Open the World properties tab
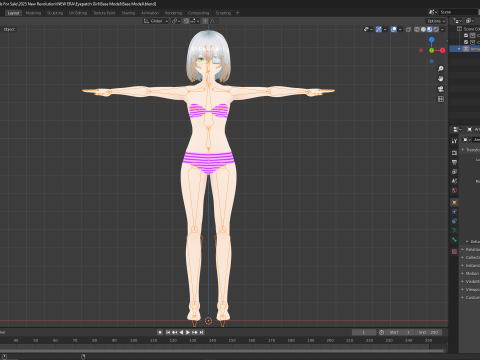The image size is (480, 360). tap(454, 191)
